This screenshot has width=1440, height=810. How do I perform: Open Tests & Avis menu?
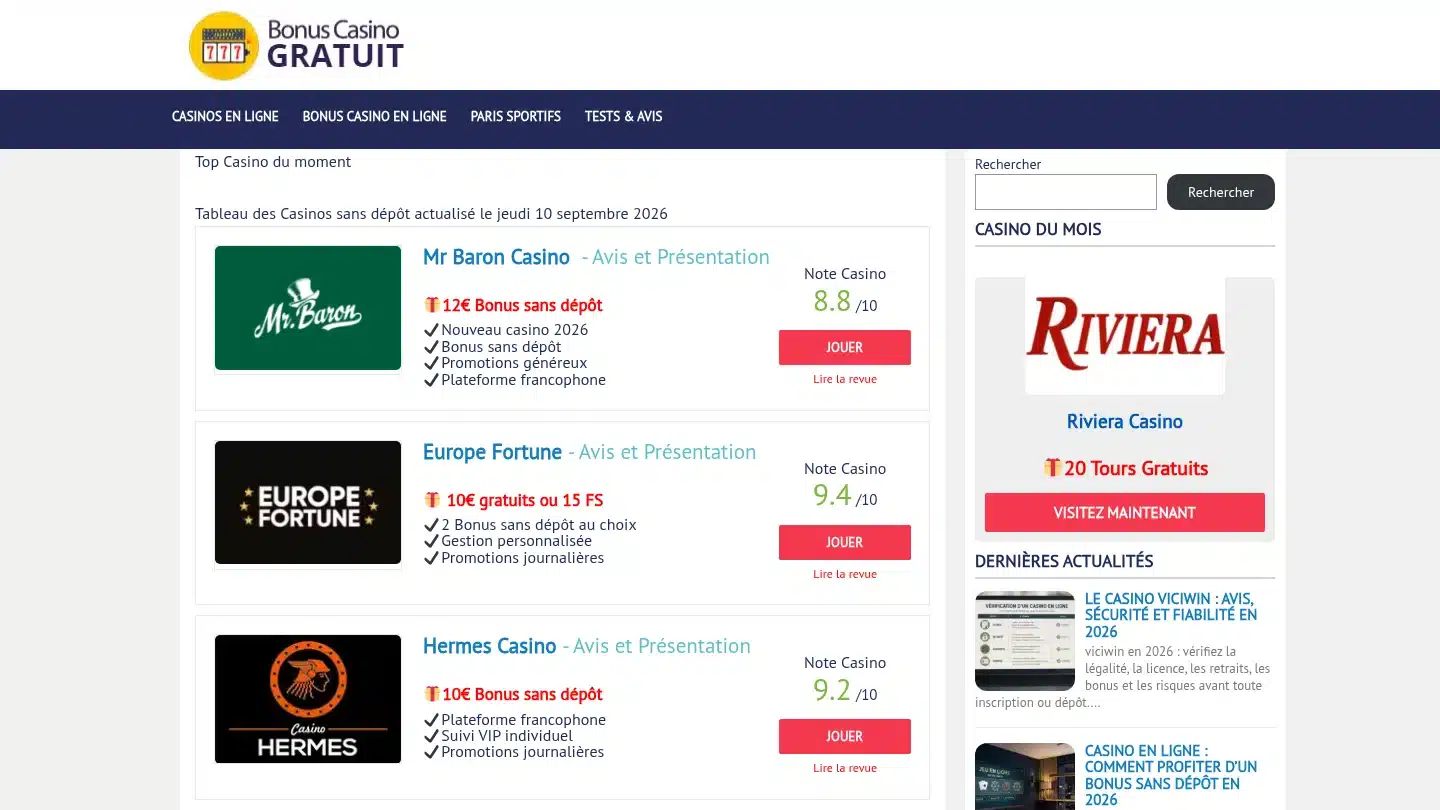pos(623,116)
